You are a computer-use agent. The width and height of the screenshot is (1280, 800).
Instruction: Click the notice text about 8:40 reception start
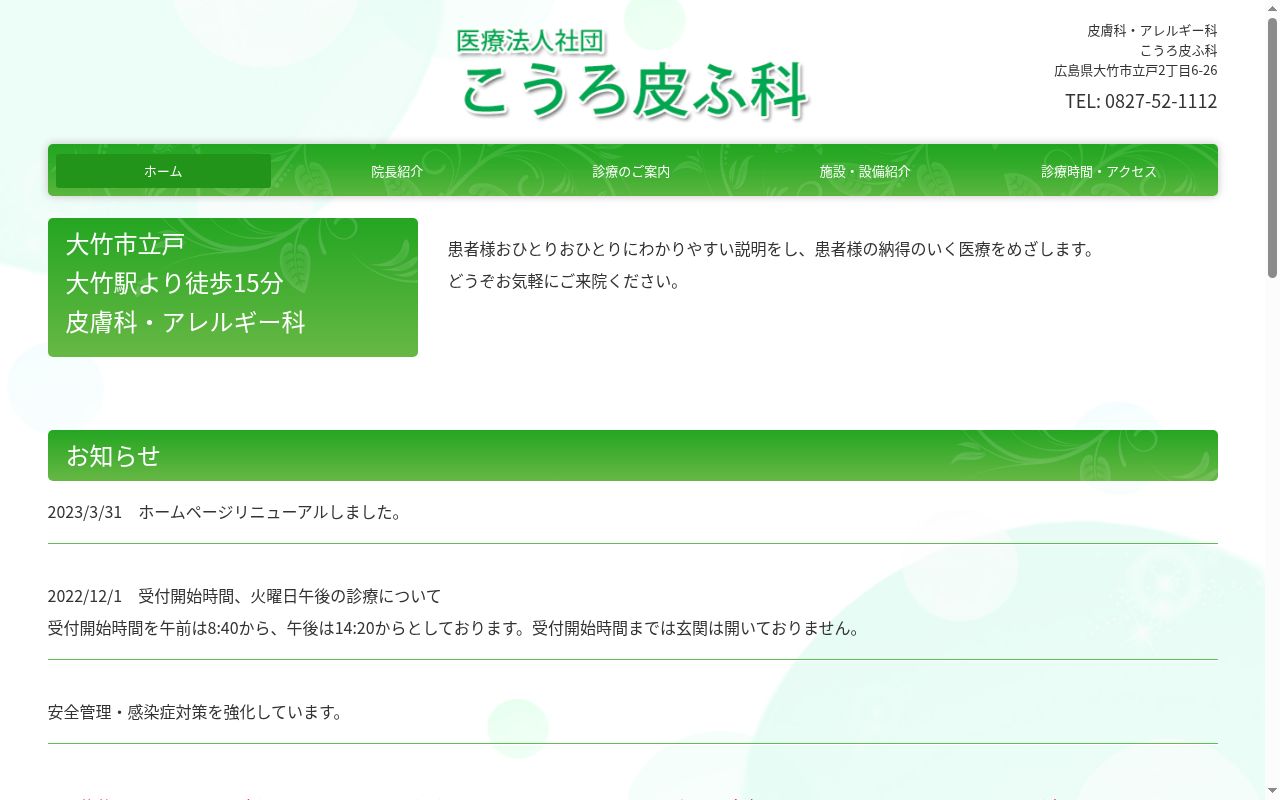pyautogui.click(x=455, y=628)
